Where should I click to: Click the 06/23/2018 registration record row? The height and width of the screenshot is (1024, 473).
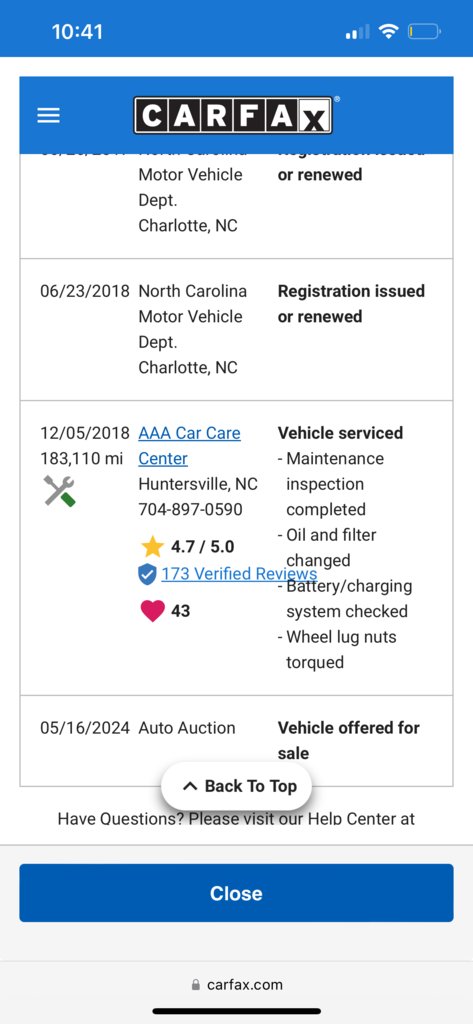[236, 330]
